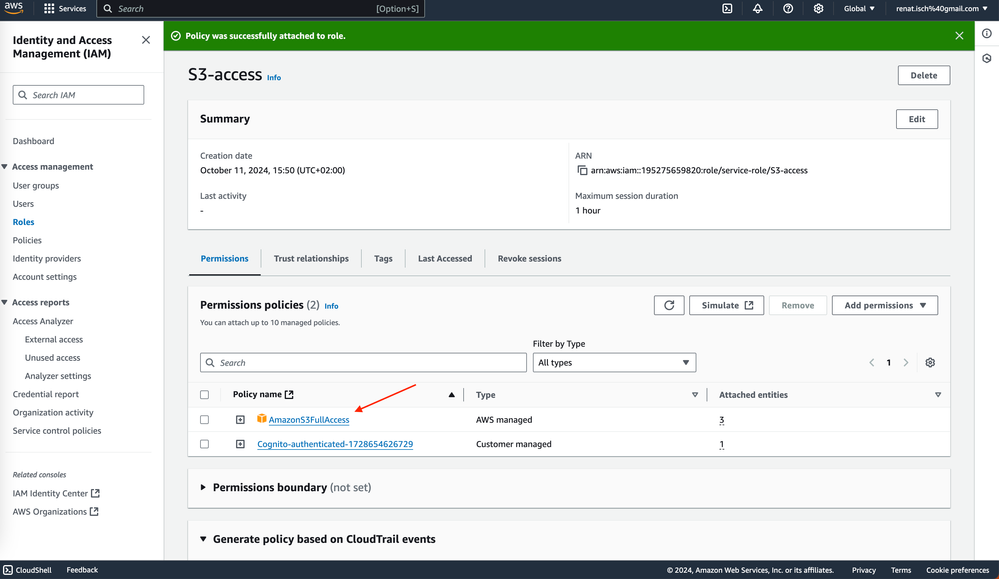Open CloudShell from top navigation bar
This screenshot has height=579, width=999.
click(727, 8)
